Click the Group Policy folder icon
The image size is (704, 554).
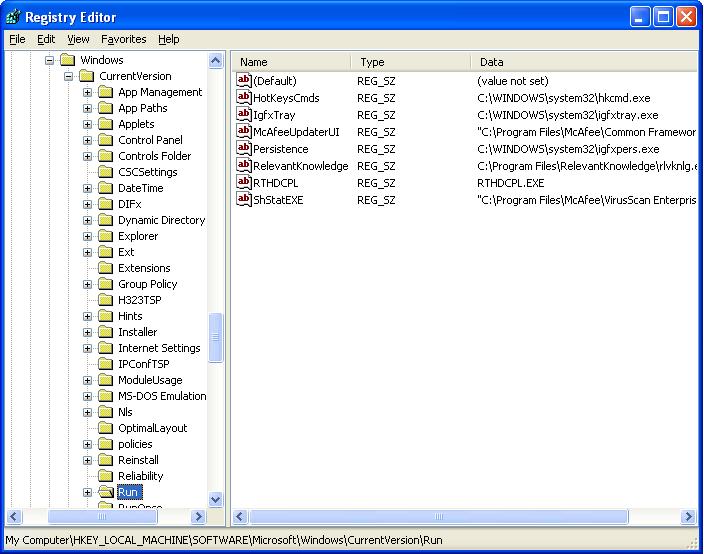(106, 284)
